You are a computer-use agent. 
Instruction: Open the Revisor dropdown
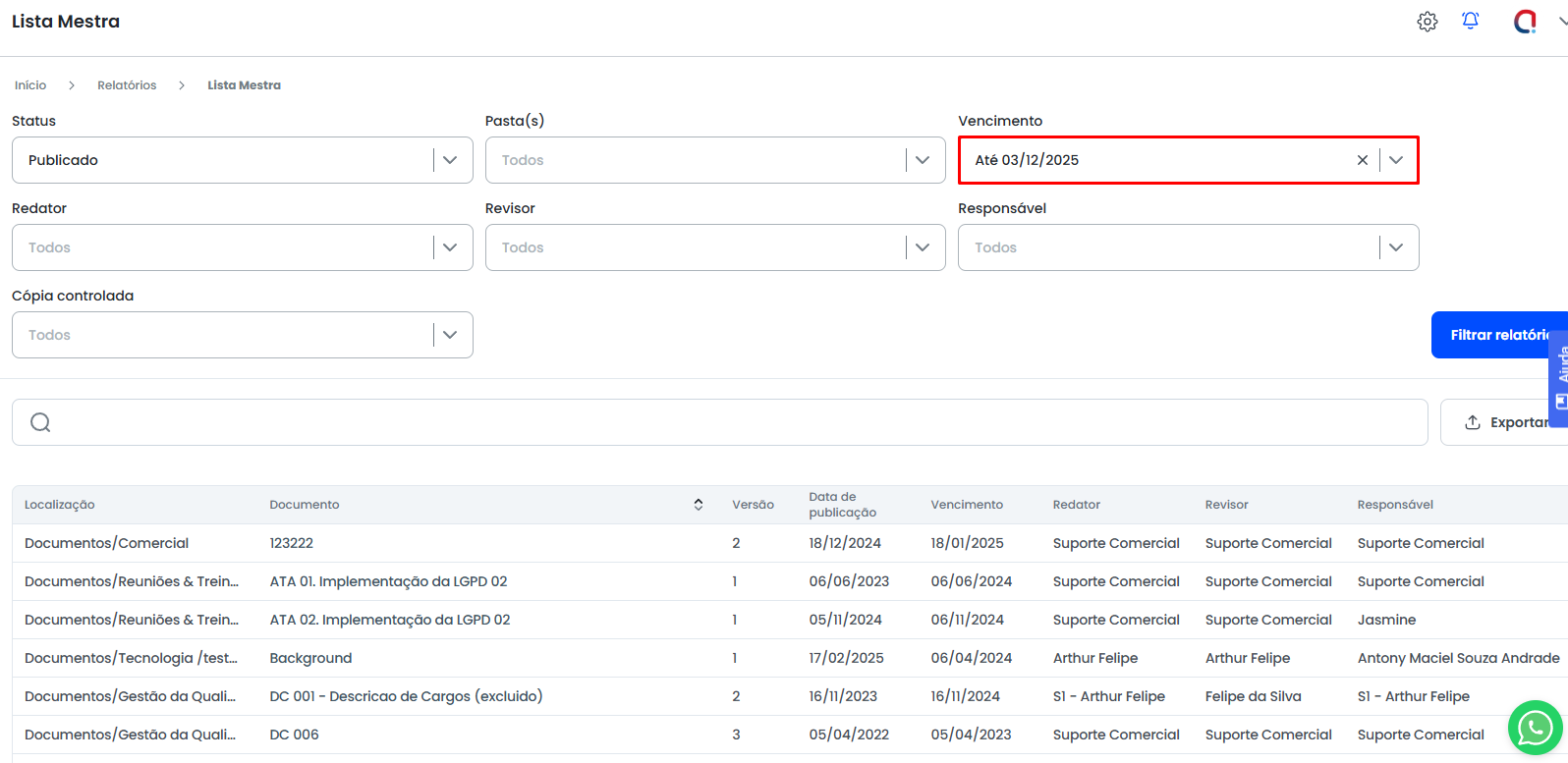tap(923, 247)
